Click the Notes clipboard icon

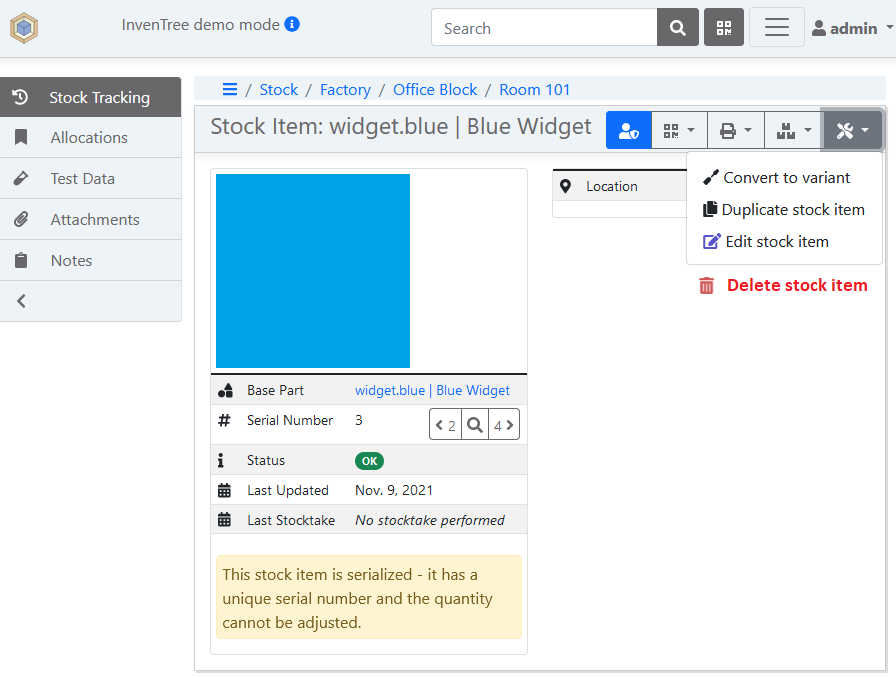(21, 260)
